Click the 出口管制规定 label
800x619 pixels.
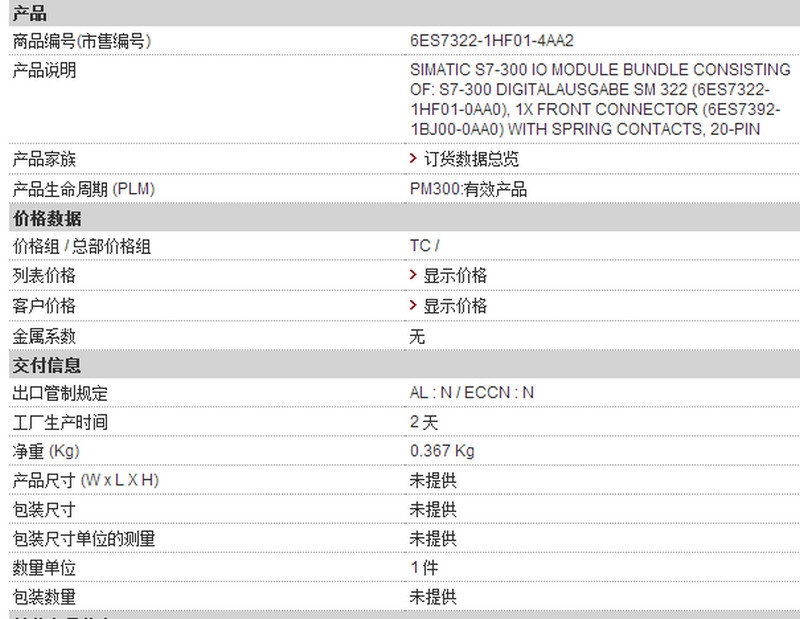point(60,393)
